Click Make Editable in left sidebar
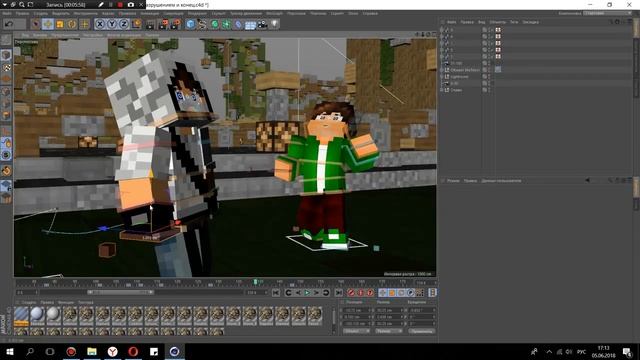 pyautogui.click(x=6, y=40)
